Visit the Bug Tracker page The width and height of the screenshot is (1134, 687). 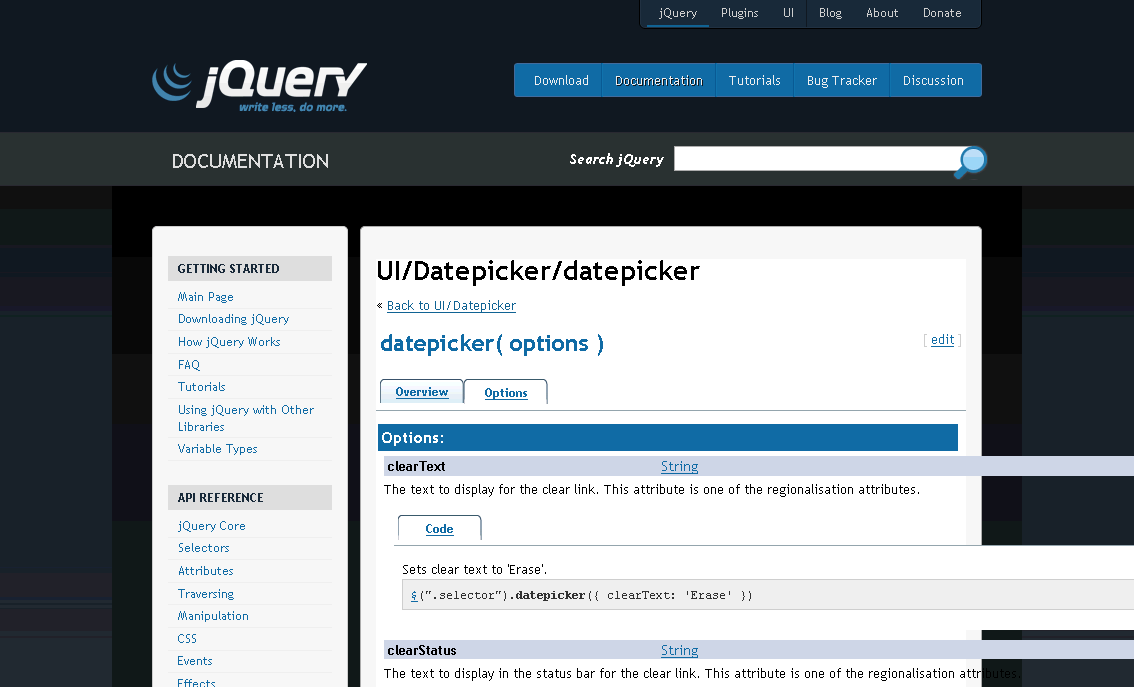(x=841, y=81)
